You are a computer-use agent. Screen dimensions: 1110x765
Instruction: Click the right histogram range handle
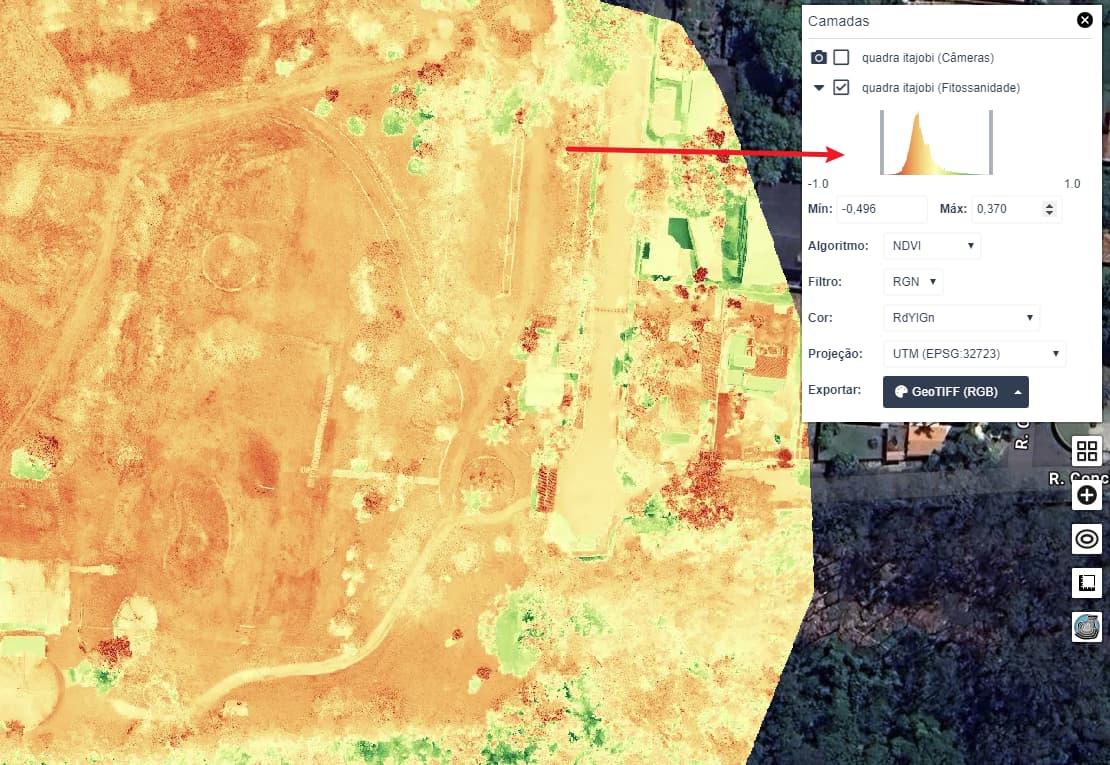(990, 143)
